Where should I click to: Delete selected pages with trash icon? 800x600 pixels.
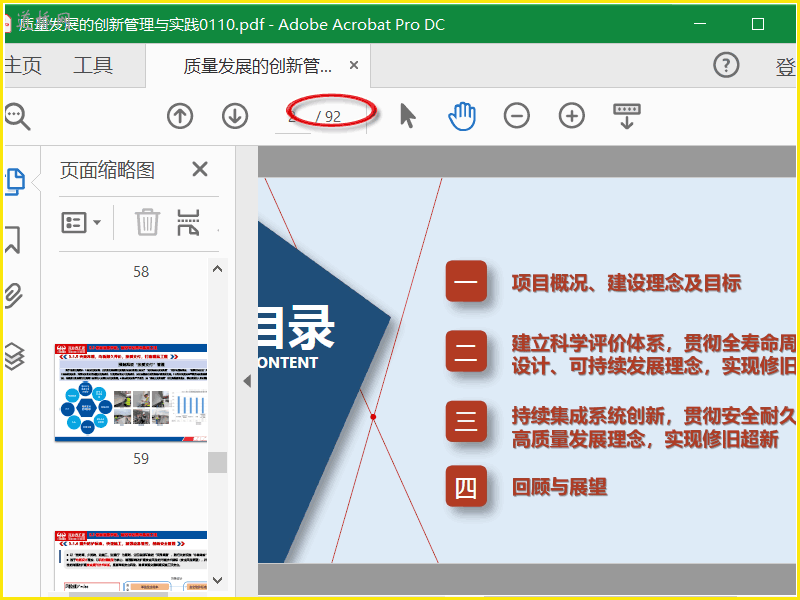pyautogui.click(x=147, y=222)
